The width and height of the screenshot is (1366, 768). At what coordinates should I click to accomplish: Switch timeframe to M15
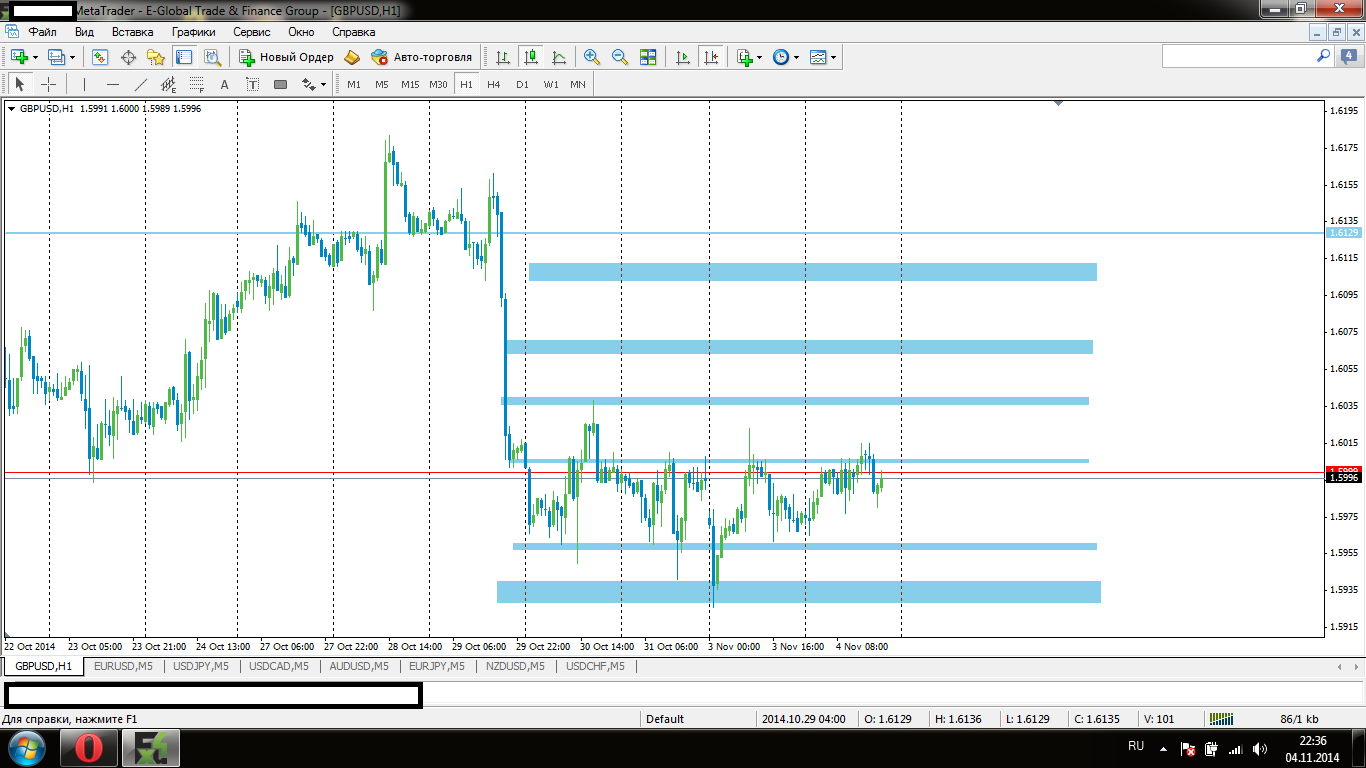410,84
